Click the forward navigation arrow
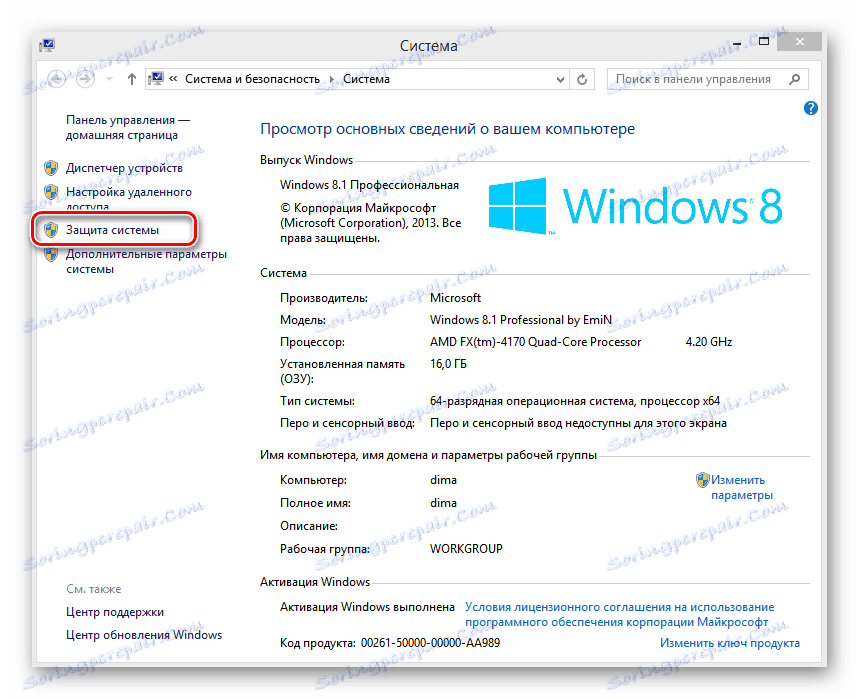This screenshot has width=859, height=699. pos(87,79)
